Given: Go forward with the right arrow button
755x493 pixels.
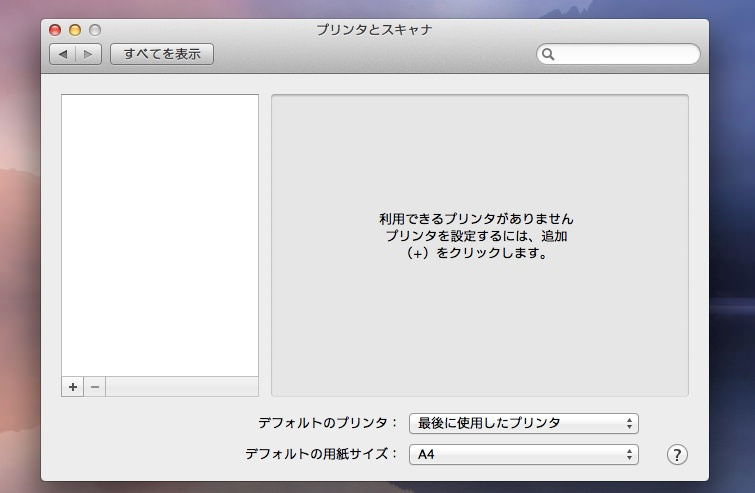Looking at the screenshot, I should tap(88, 54).
